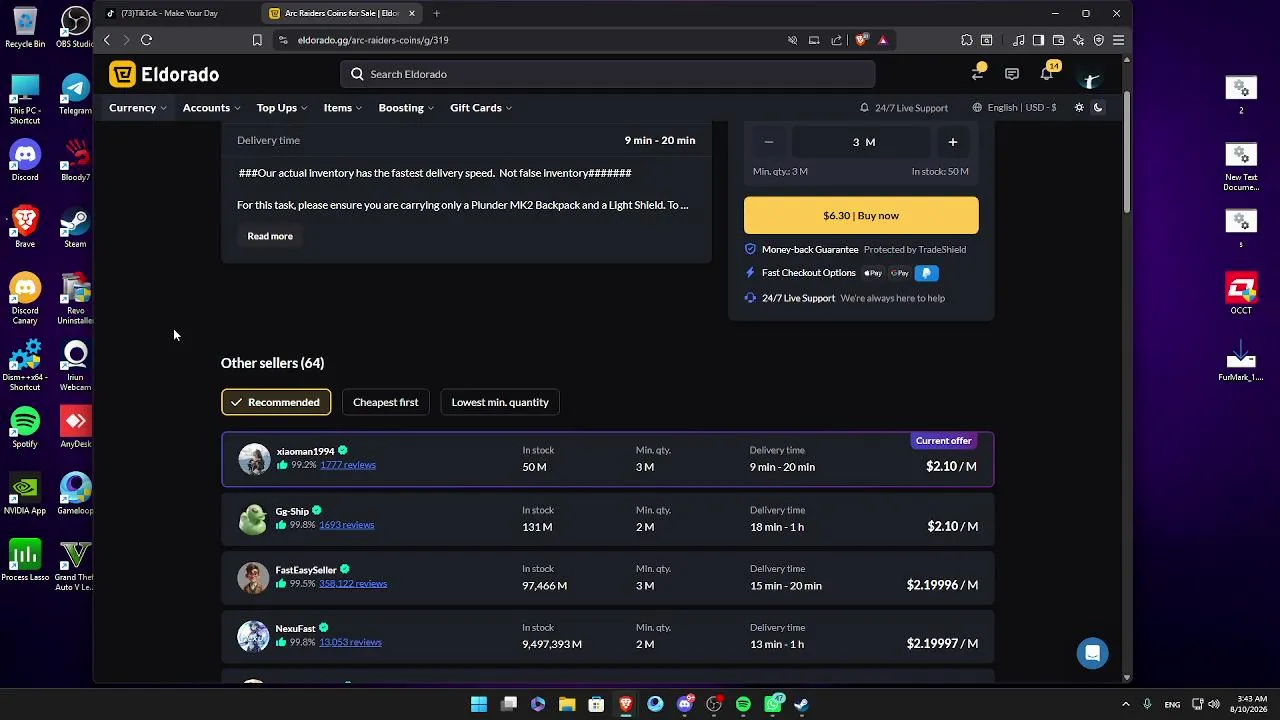This screenshot has width=1280, height=720.
Task: Click the 24/7 Live Support header link
Action: [x=904, y=108]
